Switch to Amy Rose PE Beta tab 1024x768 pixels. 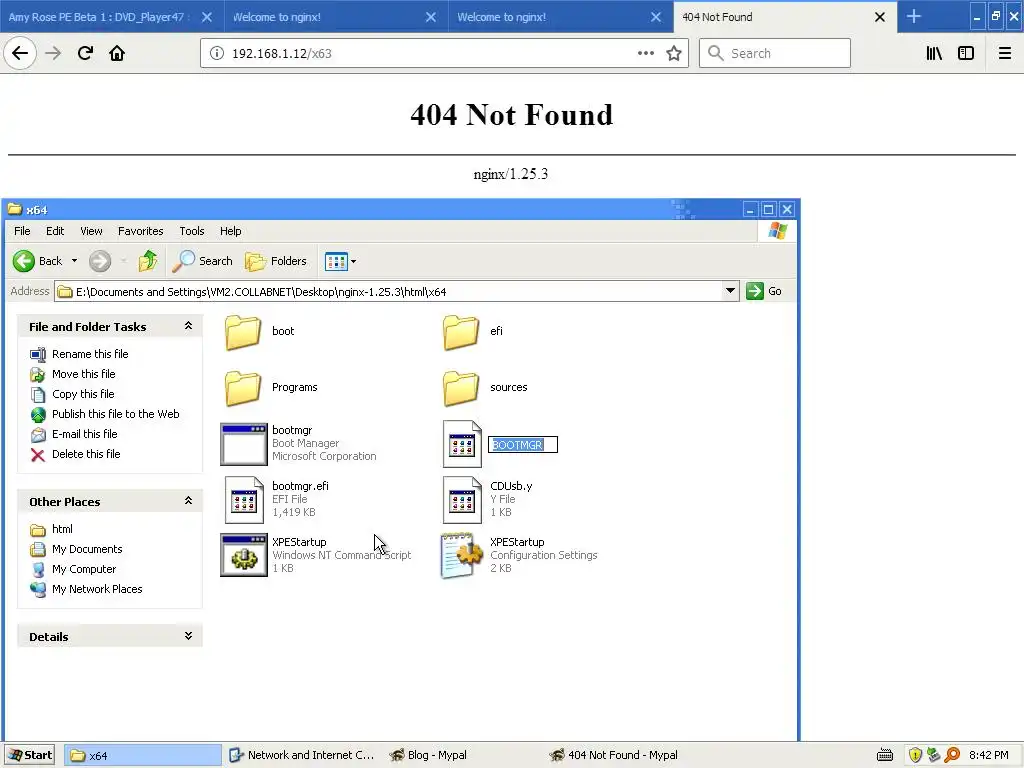pyautogui.click(x=112, y=17)
